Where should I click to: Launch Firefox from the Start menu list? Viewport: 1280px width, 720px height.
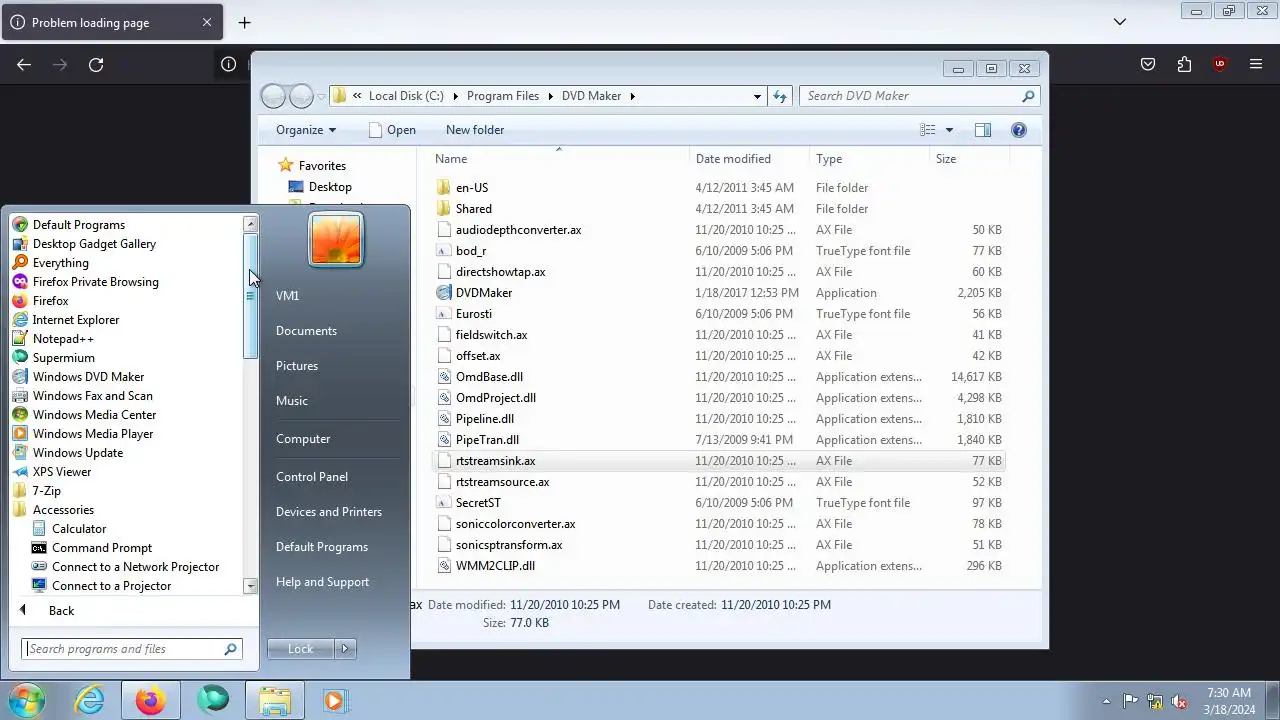pyautogui.click(x=50, y=301)
